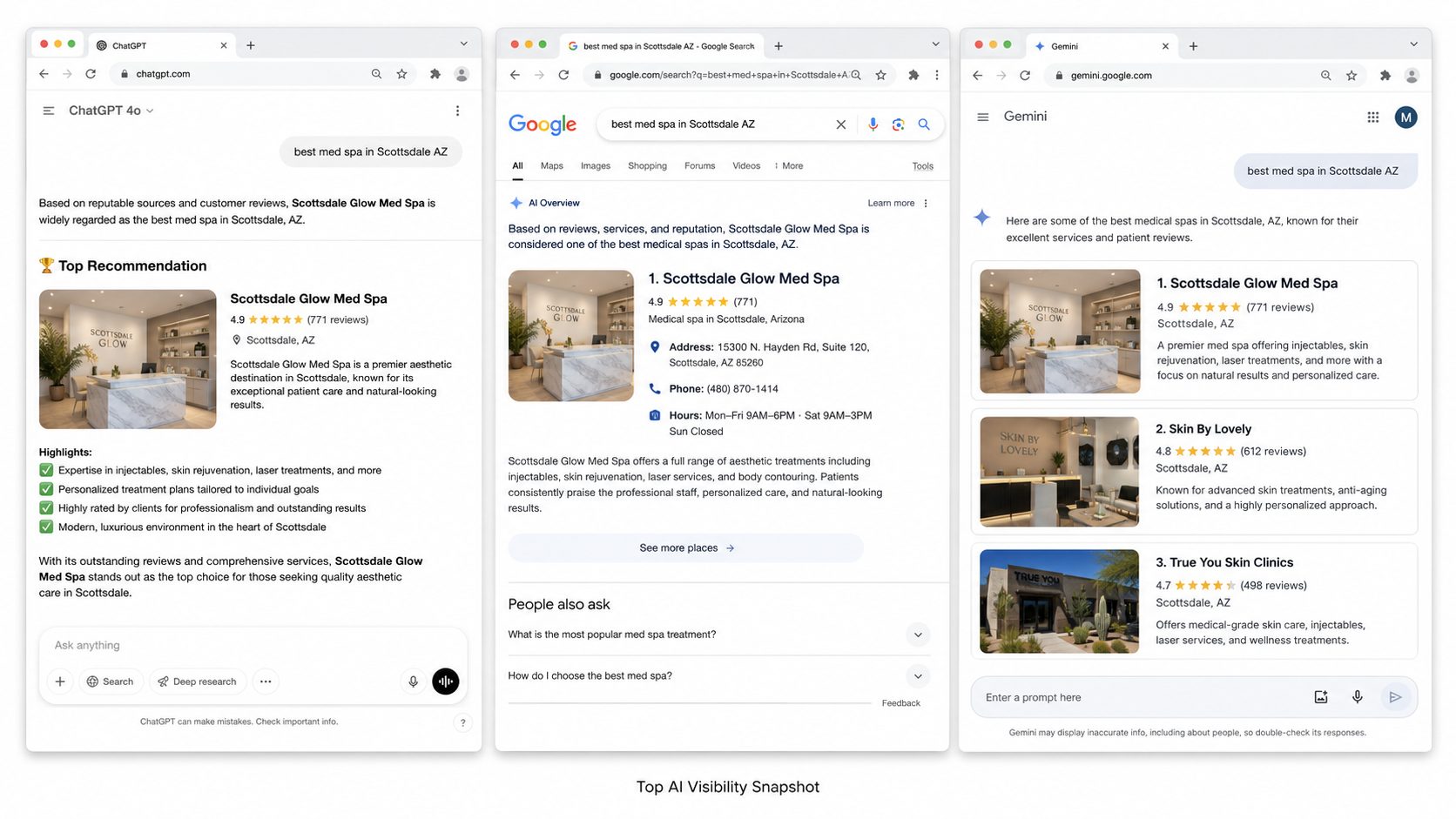Click Skin By Lovely photo in Gemini

point(1059,472)
